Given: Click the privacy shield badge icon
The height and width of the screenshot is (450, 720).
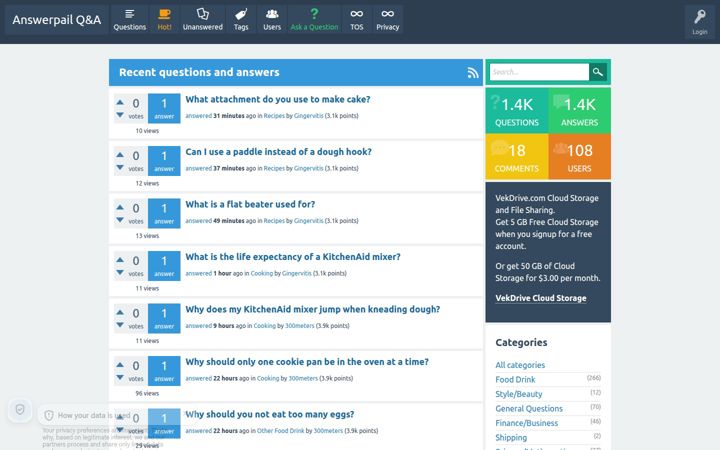Looking at the screenshot, I should coord(20,409).
